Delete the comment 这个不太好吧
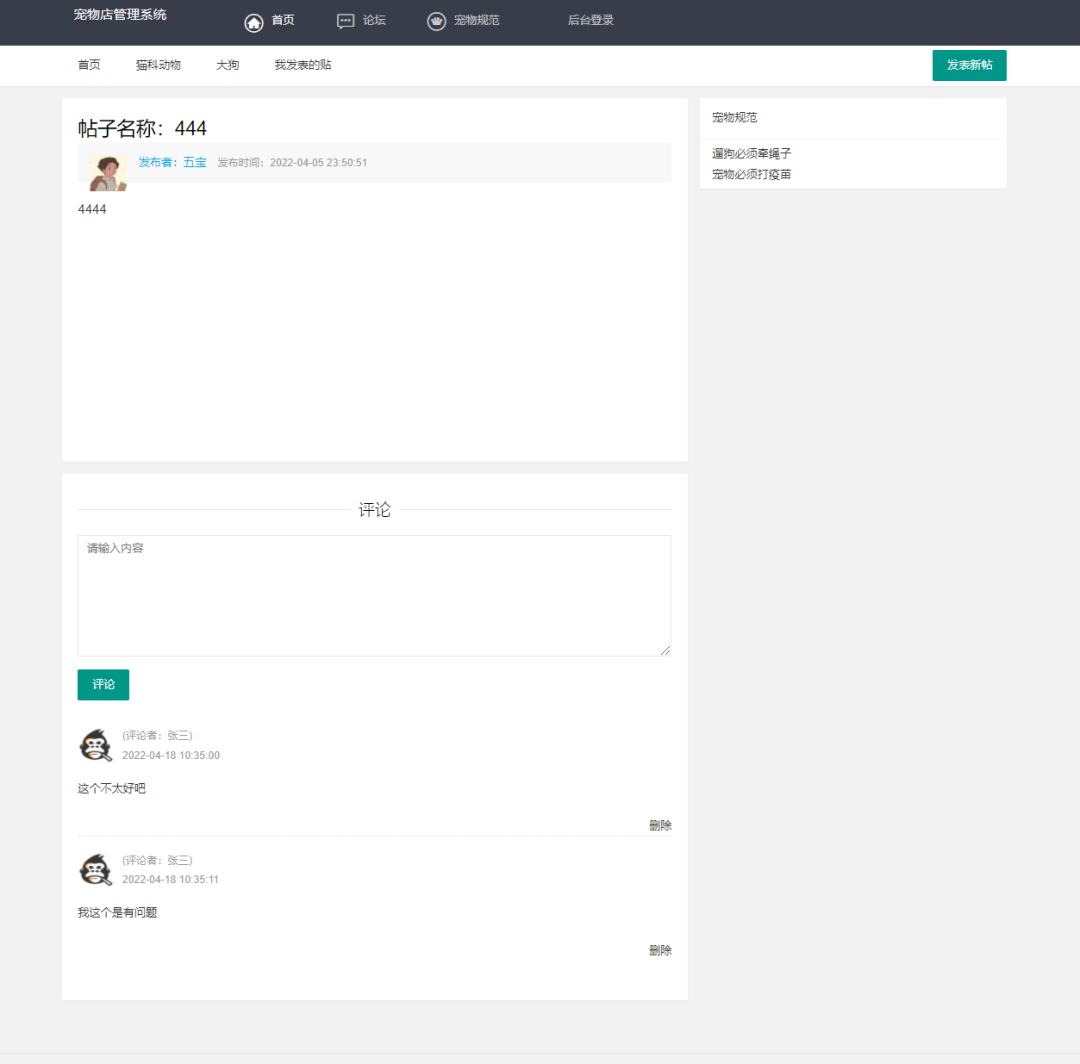The height and width of the screenshot is (1064, 1080). pos(660,826)
